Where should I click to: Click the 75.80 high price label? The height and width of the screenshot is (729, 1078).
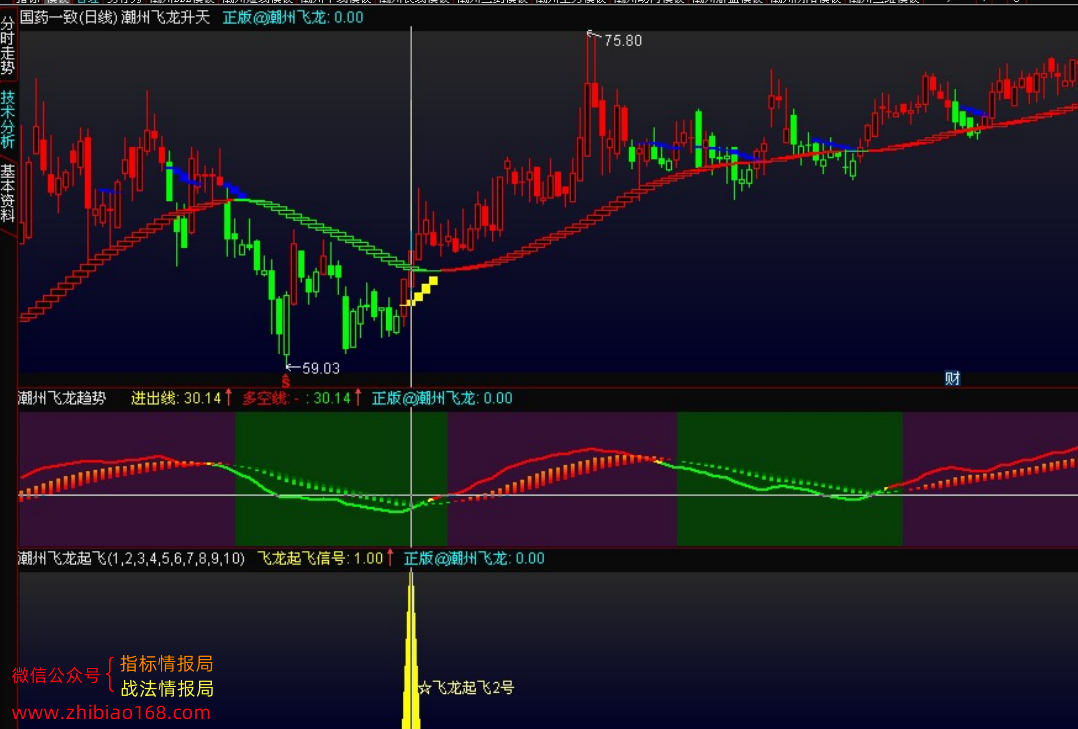click(623, 41)
